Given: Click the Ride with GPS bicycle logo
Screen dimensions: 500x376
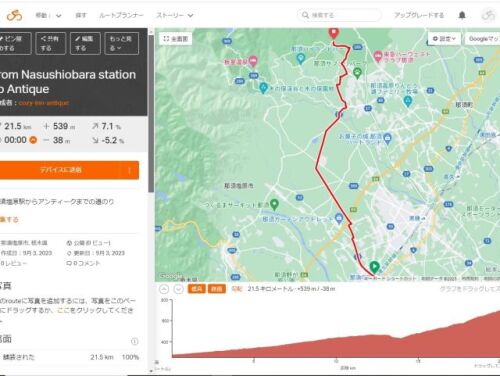Looking at the screenshot, I should 14,15.
